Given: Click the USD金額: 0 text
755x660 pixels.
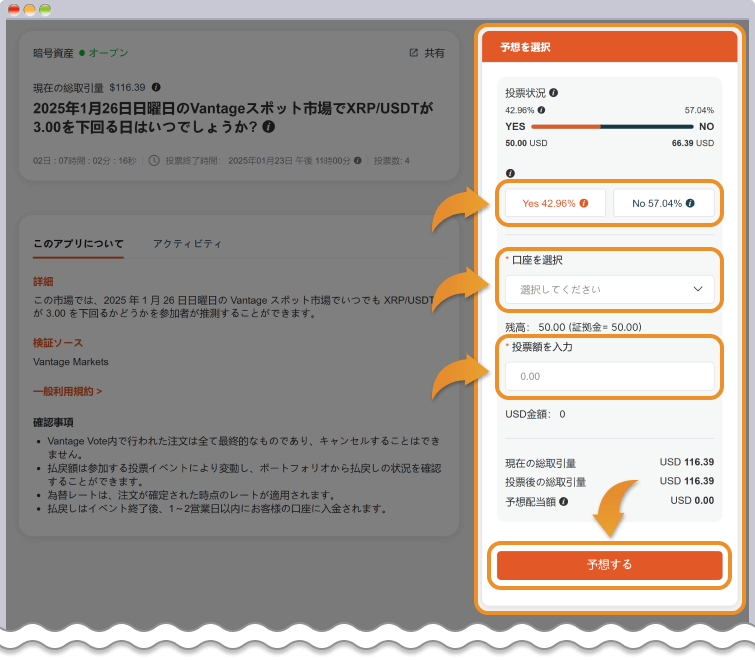Looking at the screenshot, I should 535,414.
